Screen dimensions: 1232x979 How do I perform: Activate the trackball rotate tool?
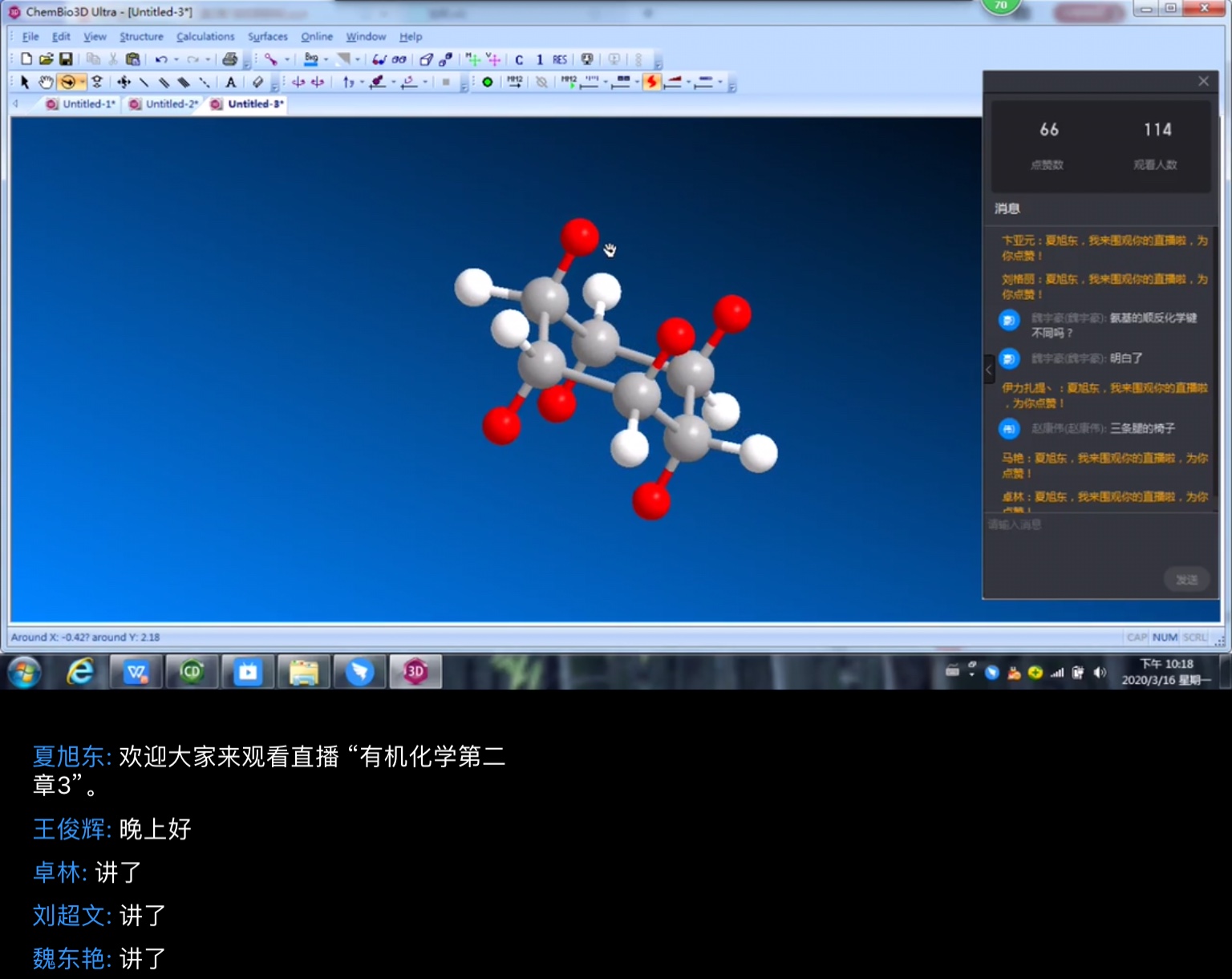[67, 82]
